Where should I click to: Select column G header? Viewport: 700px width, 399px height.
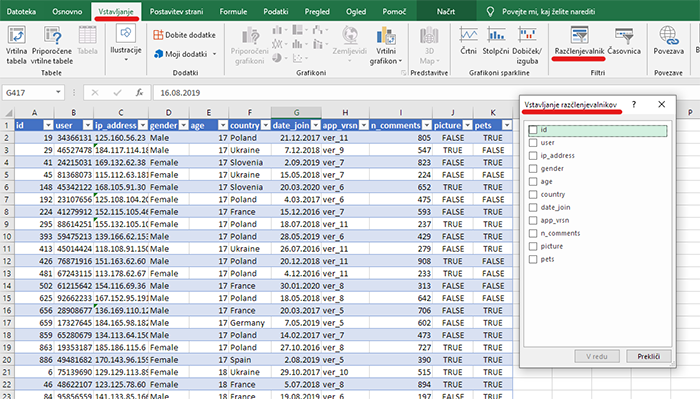[296, 112]
